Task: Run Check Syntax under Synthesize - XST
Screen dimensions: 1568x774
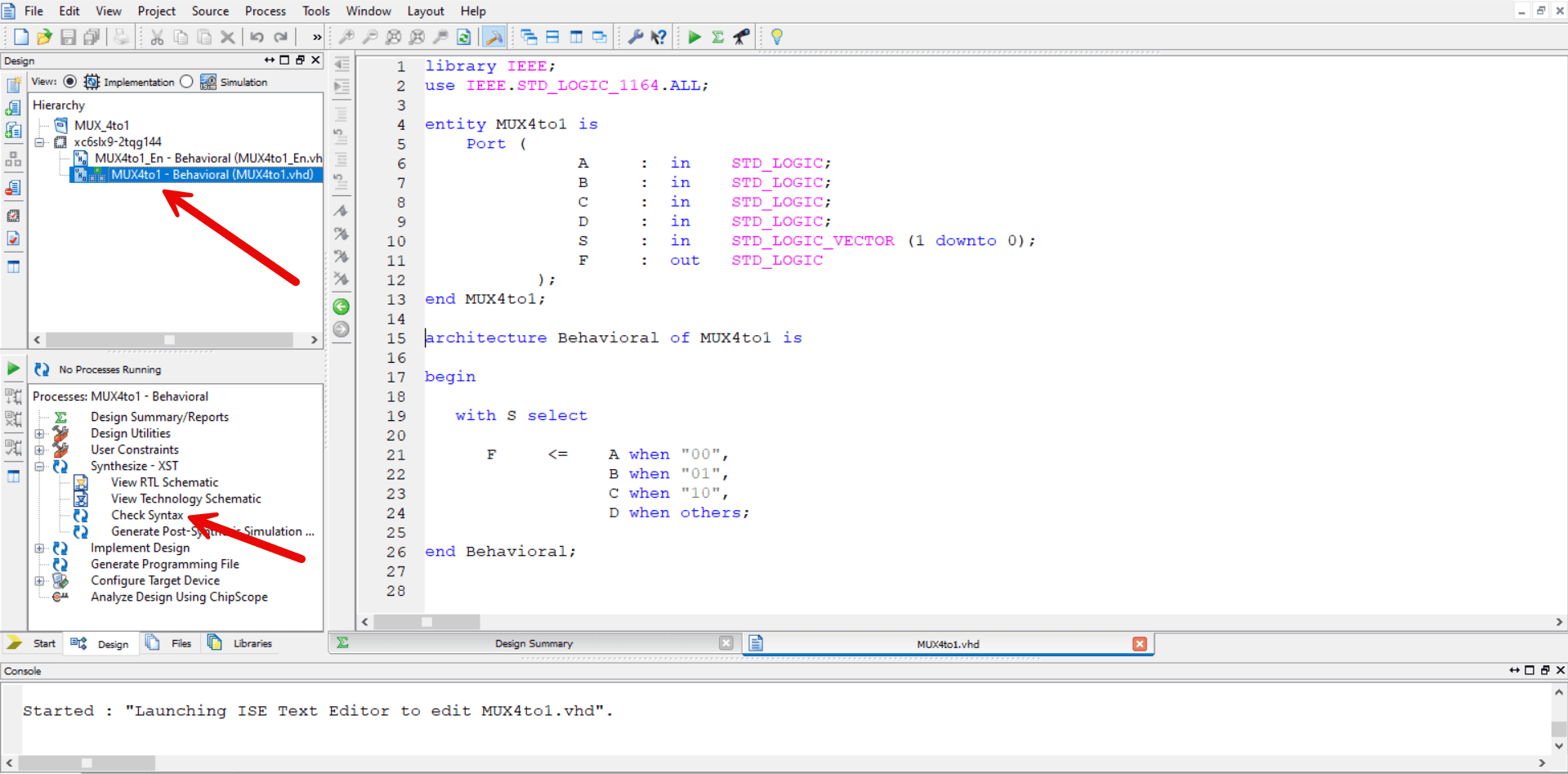Action: (x=146, y=515)
